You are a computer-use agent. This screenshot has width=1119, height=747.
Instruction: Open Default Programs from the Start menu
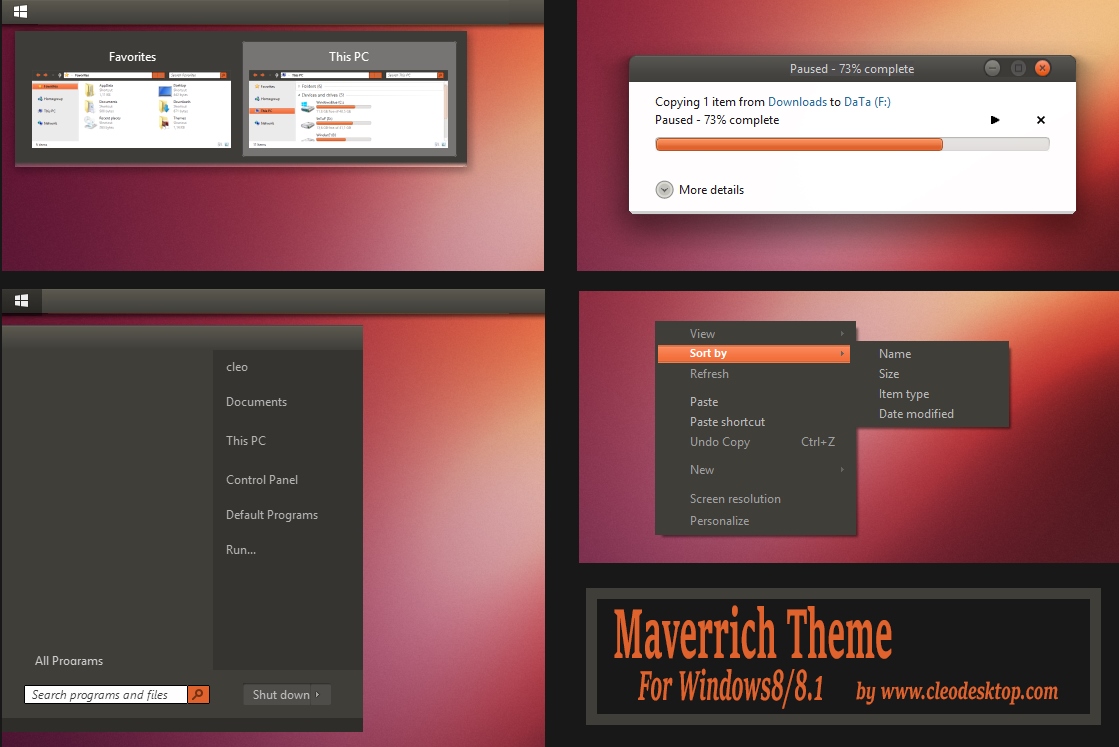tap(272, 514)
